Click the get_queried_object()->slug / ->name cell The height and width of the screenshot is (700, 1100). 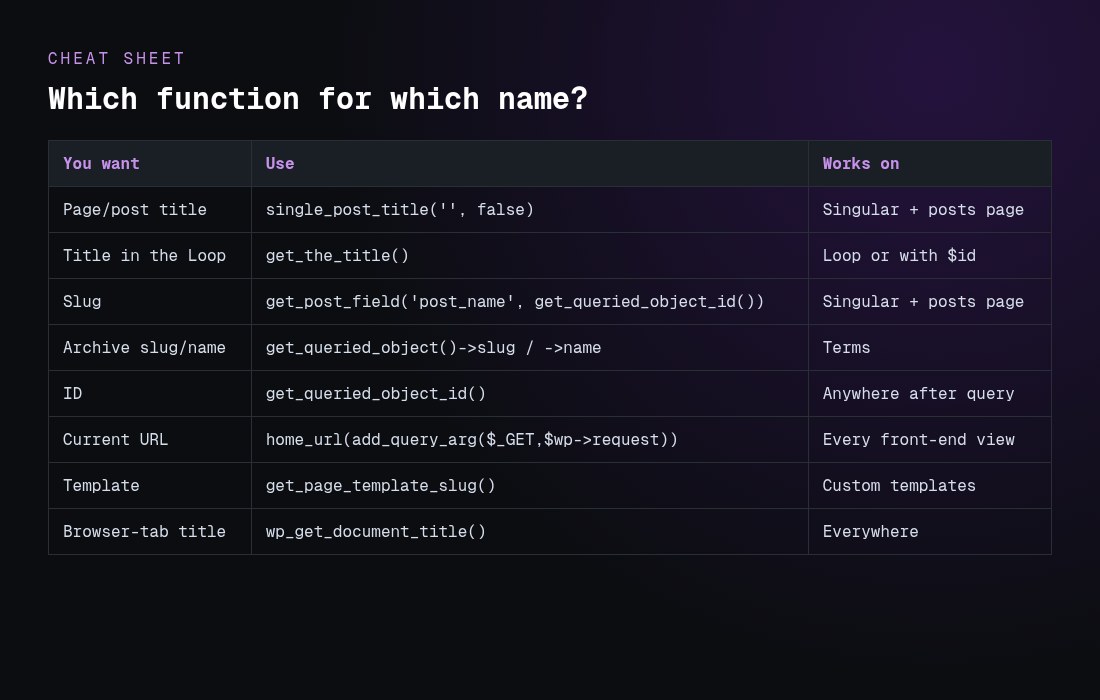[x=530, y=347]
